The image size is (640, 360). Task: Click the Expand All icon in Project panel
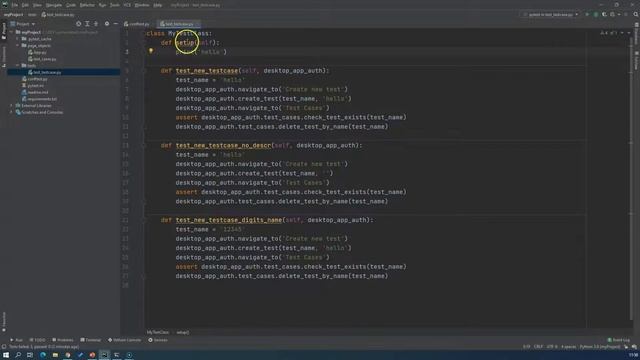pyautogui.click(x=87, y=24)
